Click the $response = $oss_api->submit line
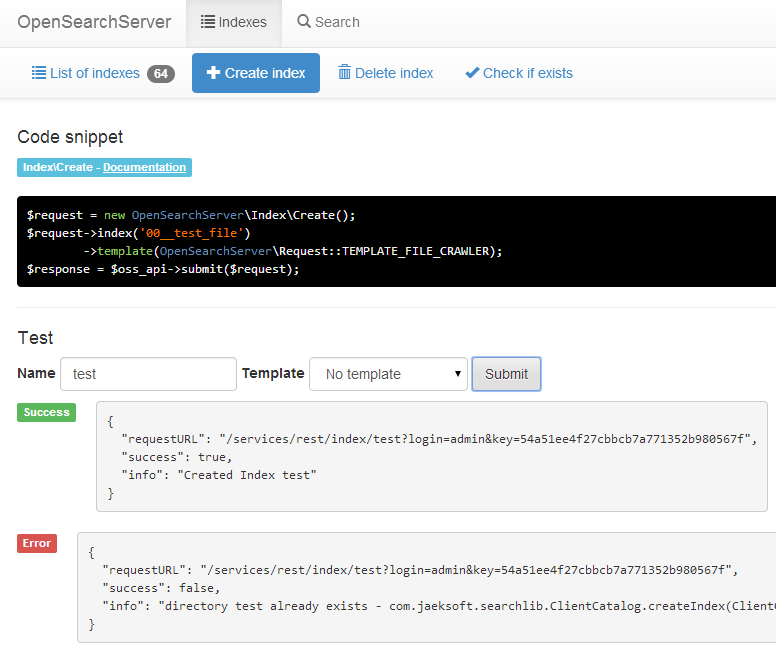This screenshot has height=649, width=776. coord(163,269)
